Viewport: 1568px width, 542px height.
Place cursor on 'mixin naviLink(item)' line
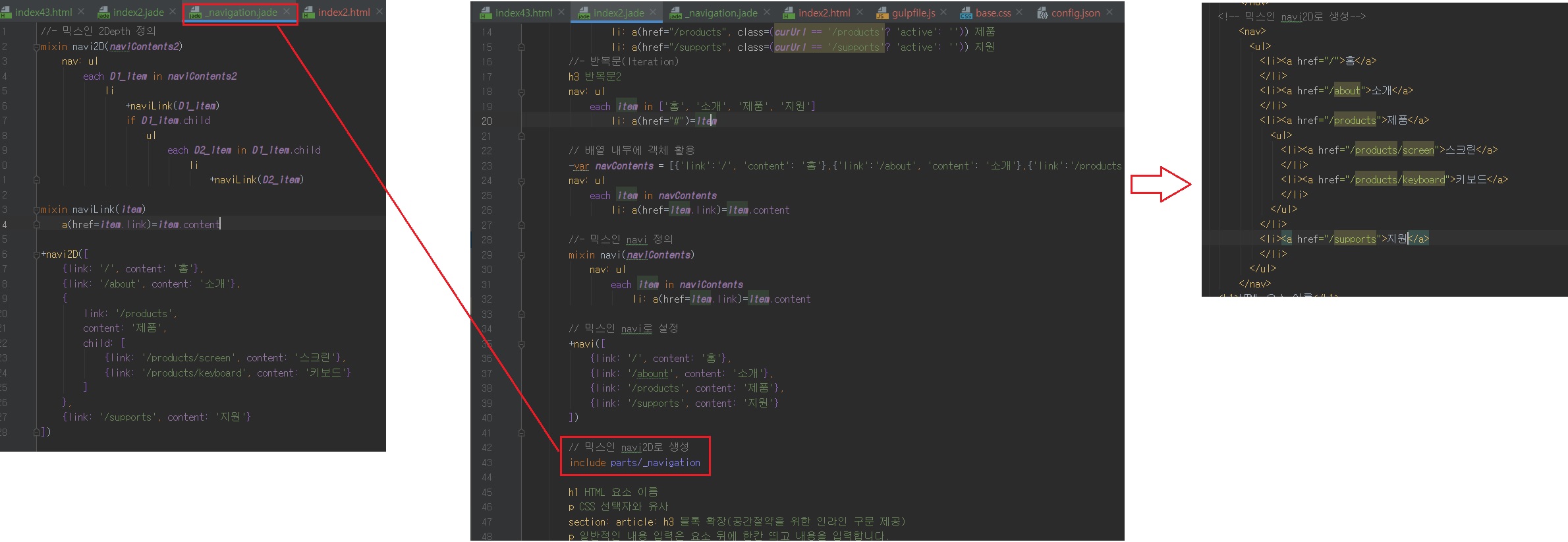[92, 210]
